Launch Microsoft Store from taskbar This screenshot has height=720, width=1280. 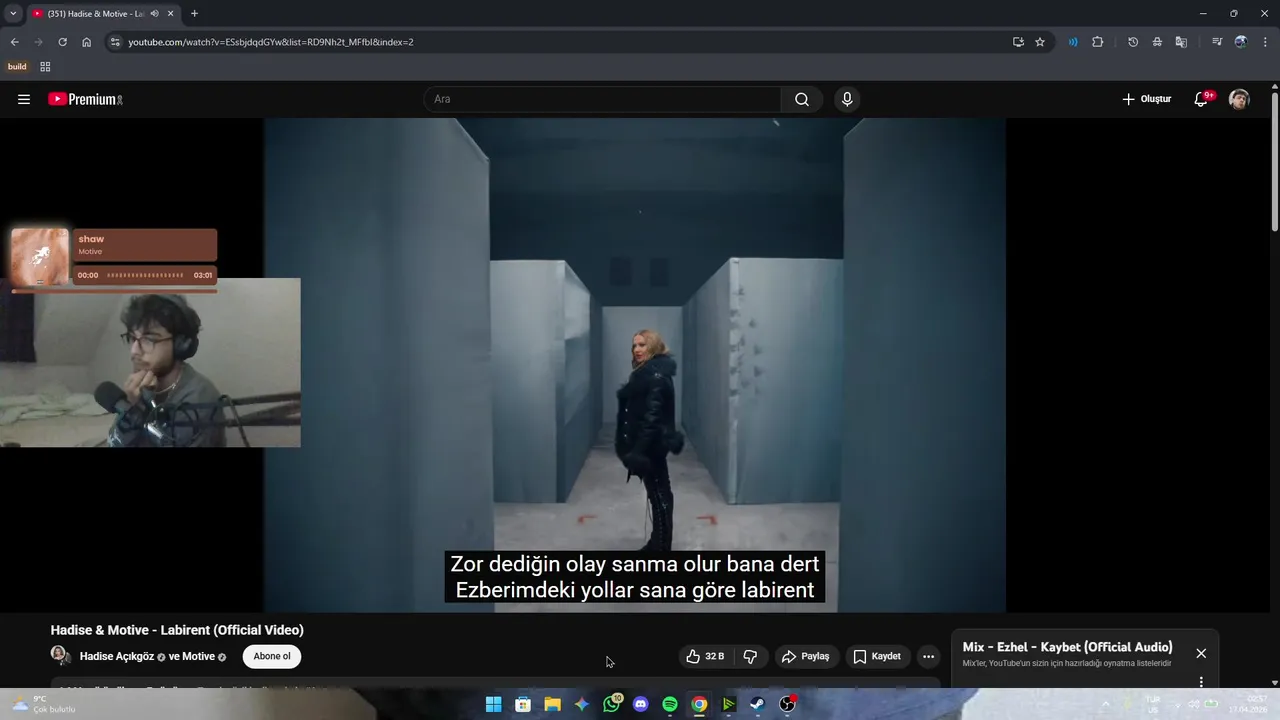(x=523, y=704)
